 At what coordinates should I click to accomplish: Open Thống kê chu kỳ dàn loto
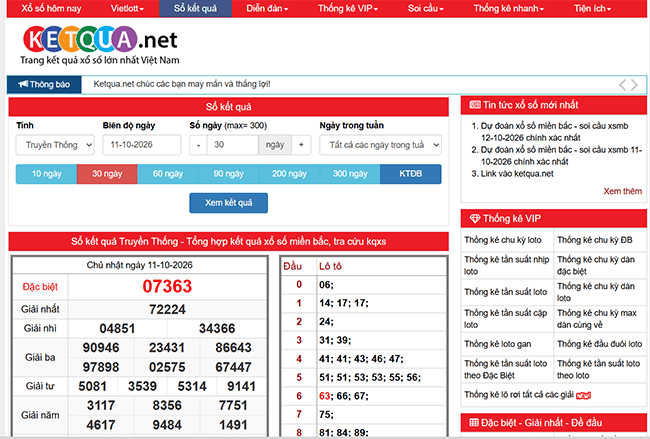click(596, 292)
